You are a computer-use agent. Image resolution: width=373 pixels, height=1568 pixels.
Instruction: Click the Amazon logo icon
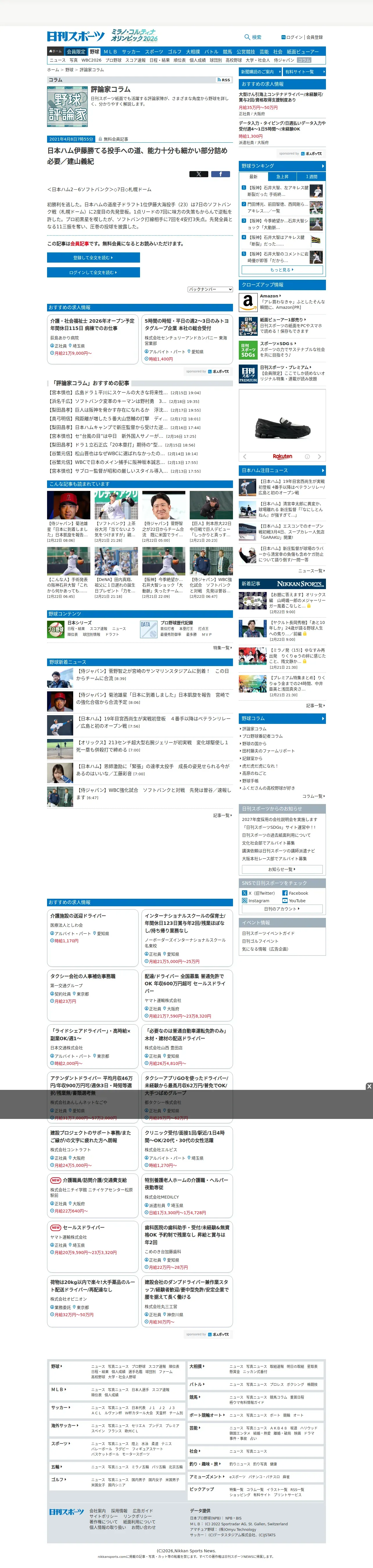click(248, 302)
